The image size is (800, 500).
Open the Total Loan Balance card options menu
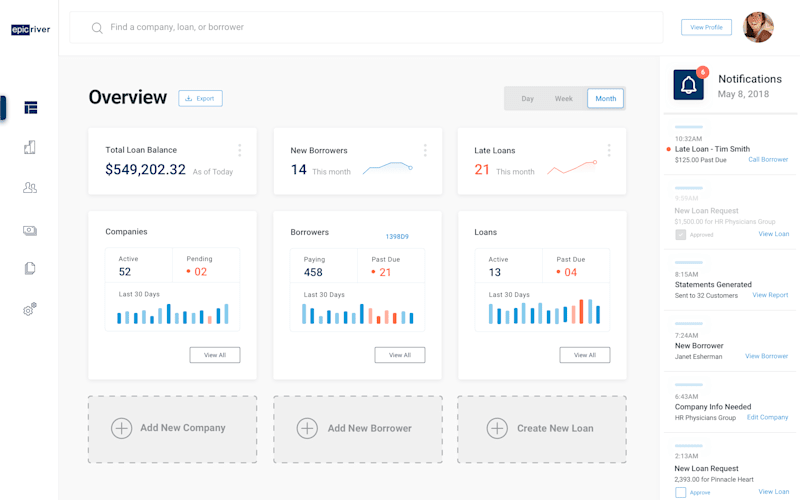click(239, 150)
